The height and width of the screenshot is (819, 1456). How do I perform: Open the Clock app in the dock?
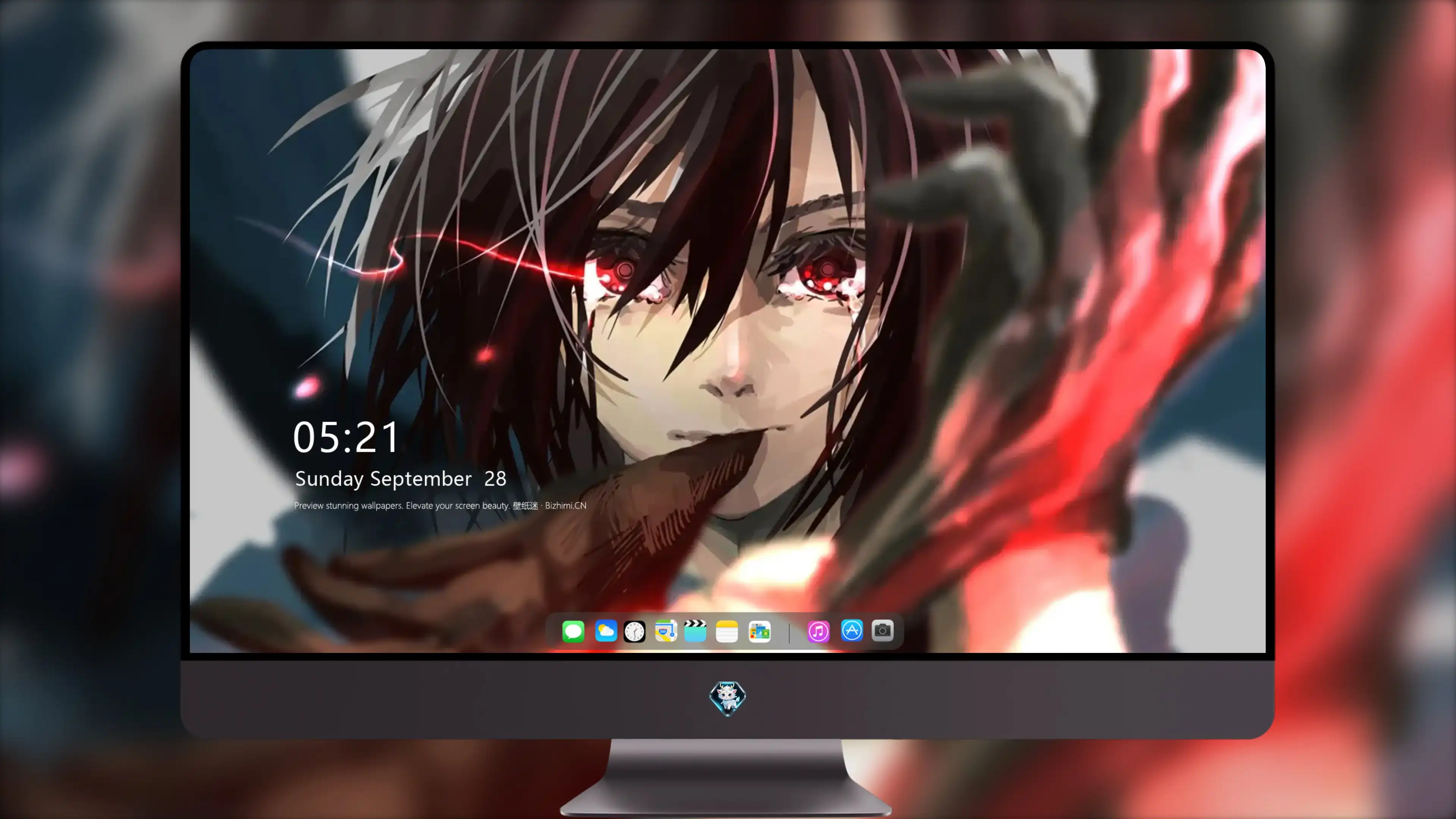tap(634, 631)
